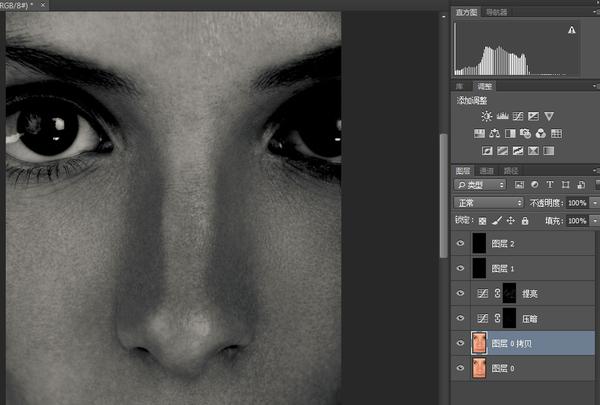
Task: Add a Color Balance adjustment (scales icon)
Action: [x=494, y=134]
